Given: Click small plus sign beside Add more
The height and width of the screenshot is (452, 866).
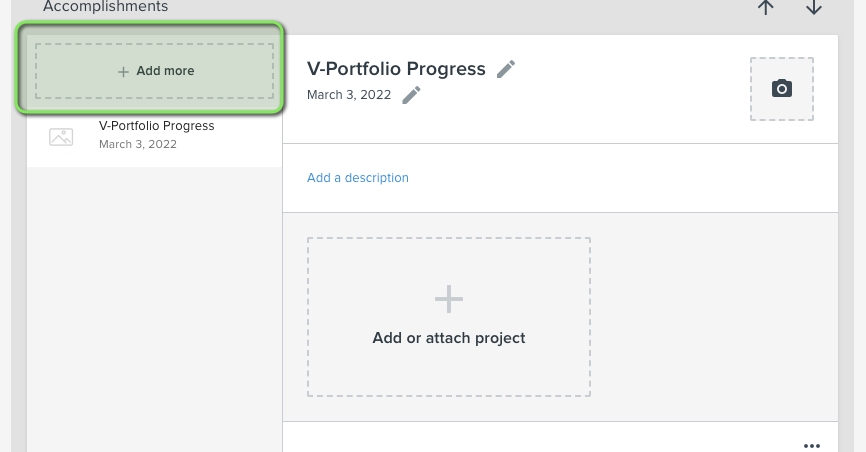Looking at the screenshot, I should pyautogui.click(x=123, y=71).
